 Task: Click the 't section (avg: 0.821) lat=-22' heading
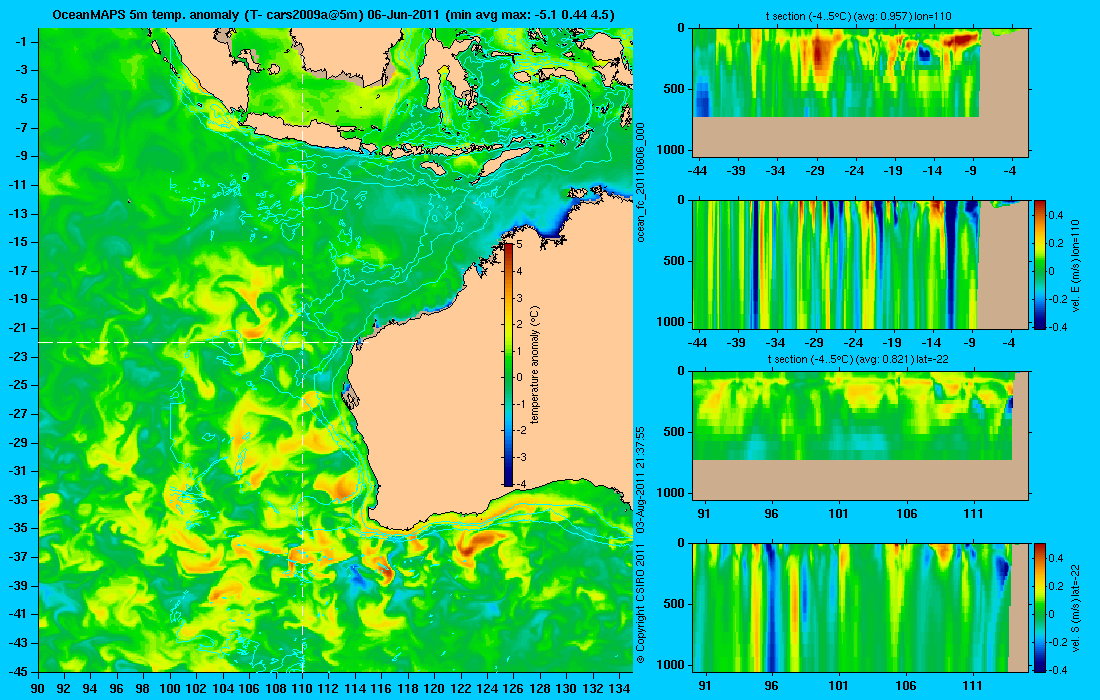coord(858,359)
